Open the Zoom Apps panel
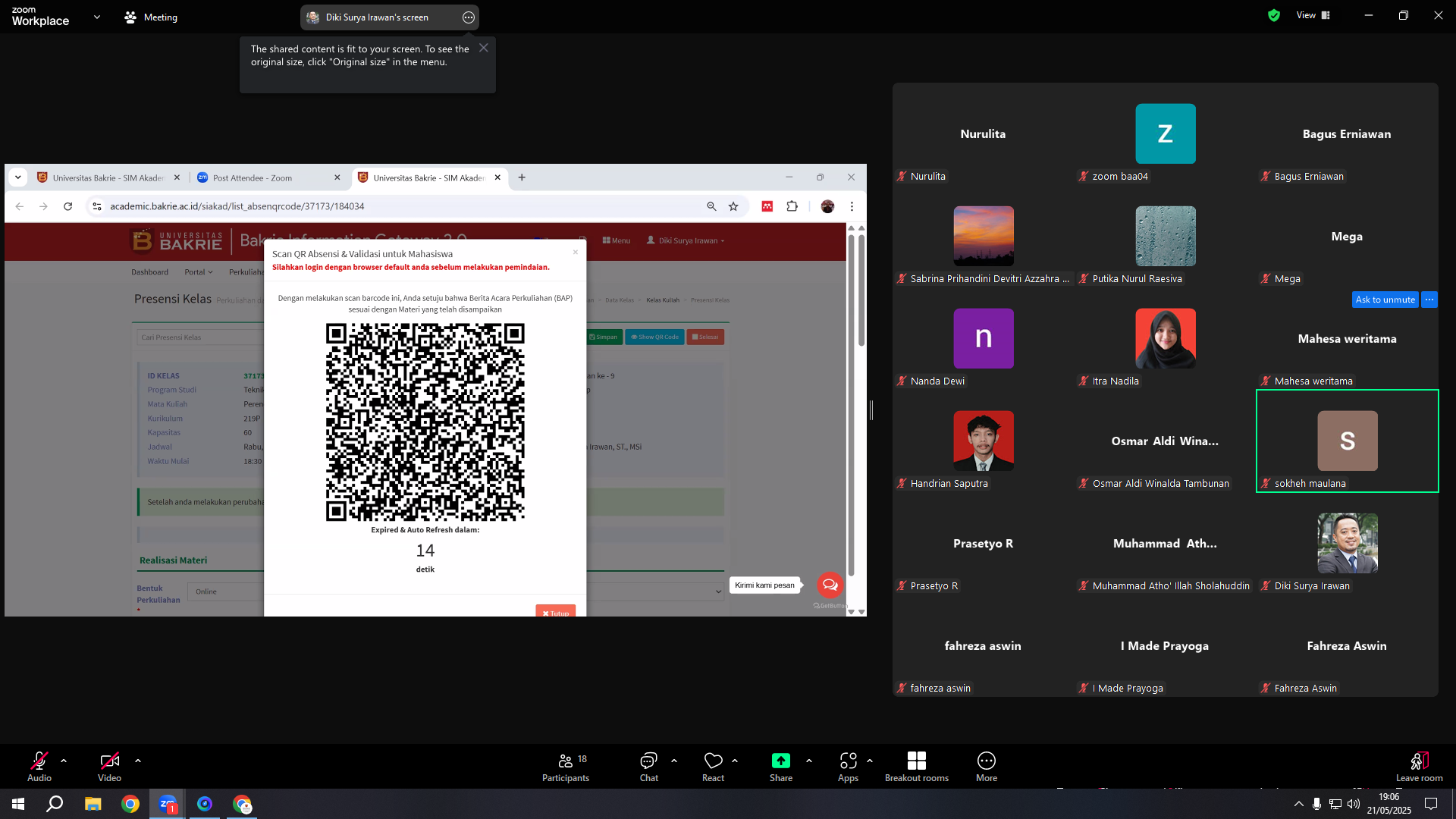This screenshot has width=1456, height=819. pyautogui.click(x=848, y=766)
